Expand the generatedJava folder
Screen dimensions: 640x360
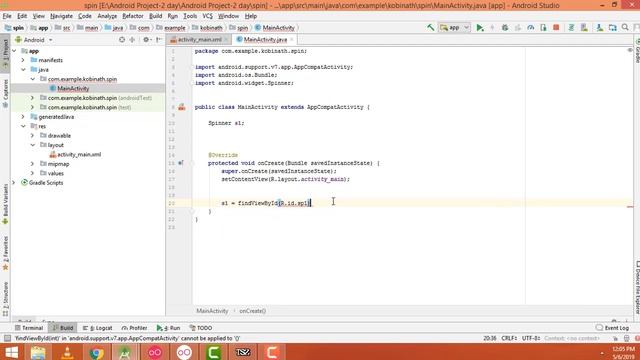pyautogui.click(x=23, y=117)
